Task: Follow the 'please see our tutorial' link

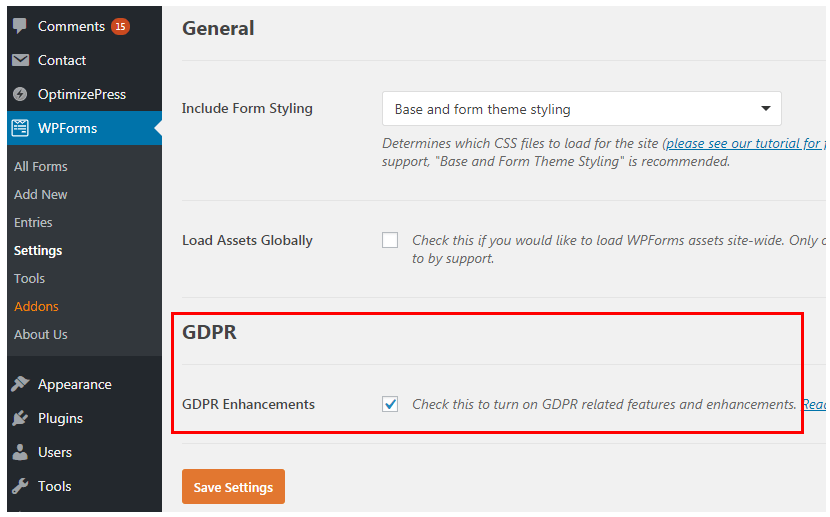Action: pyautogui.click(x=745, y=143)
